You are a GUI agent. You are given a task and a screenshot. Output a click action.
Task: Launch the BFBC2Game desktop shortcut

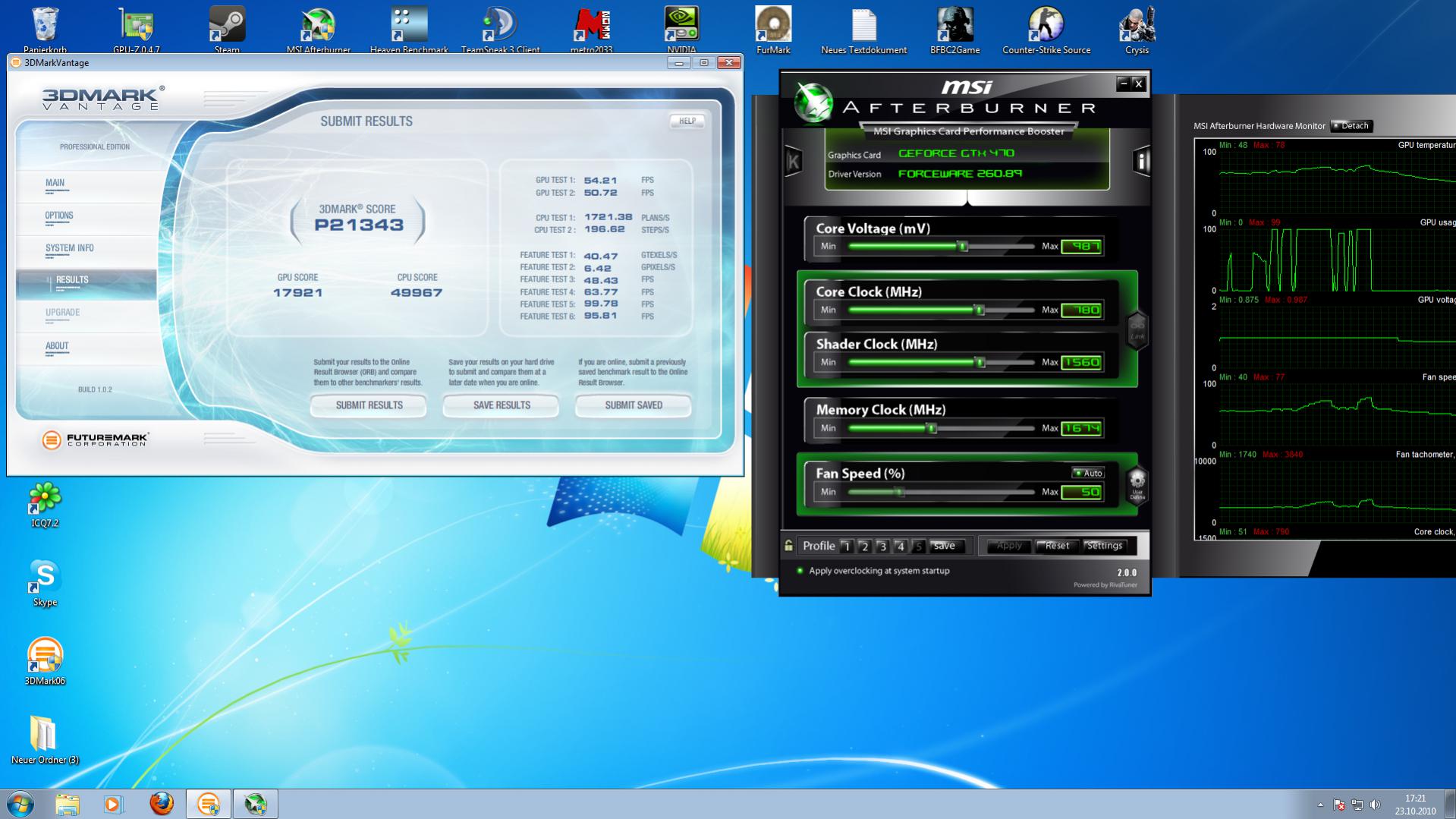954,29
